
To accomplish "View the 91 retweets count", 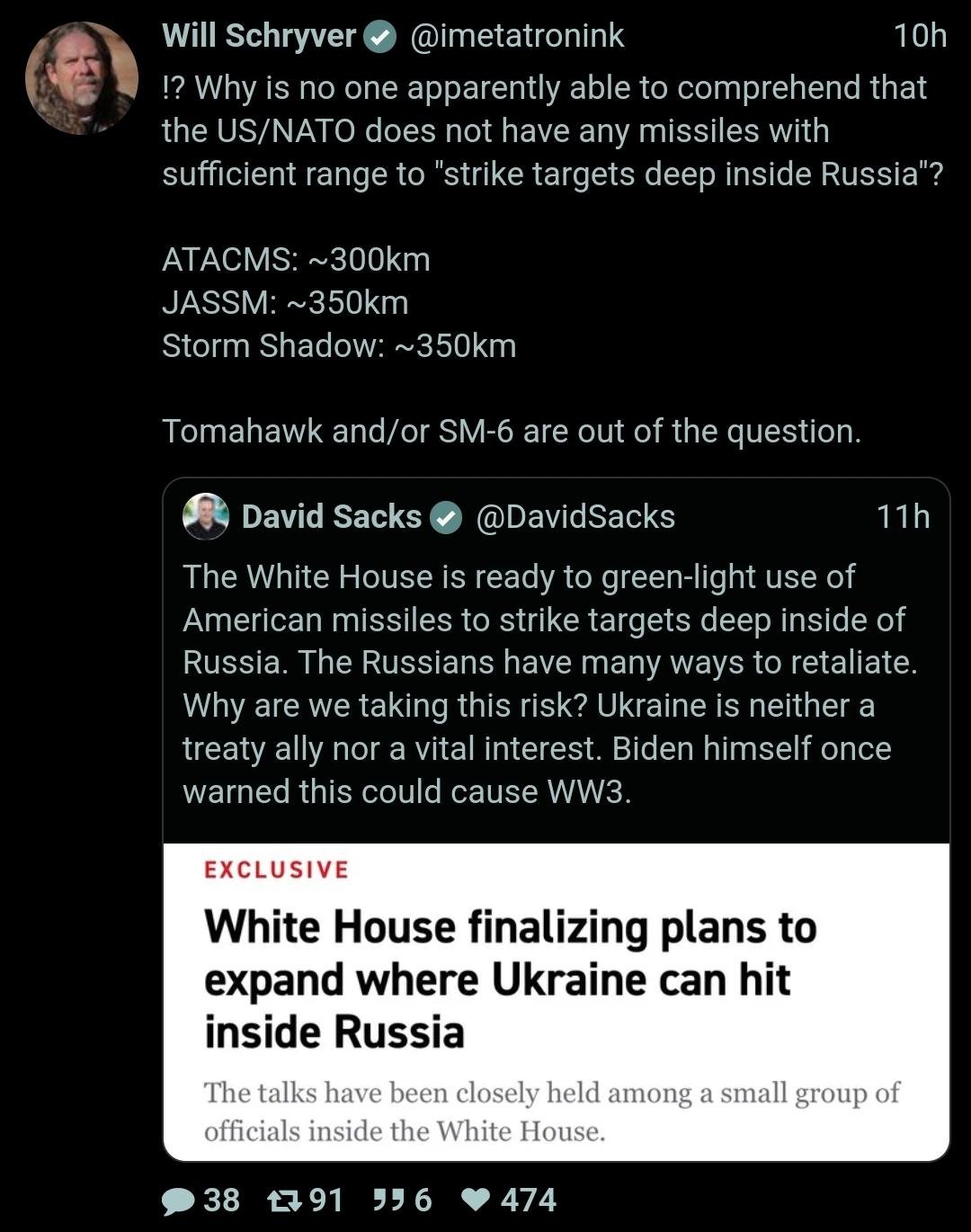I will 326,1201.
